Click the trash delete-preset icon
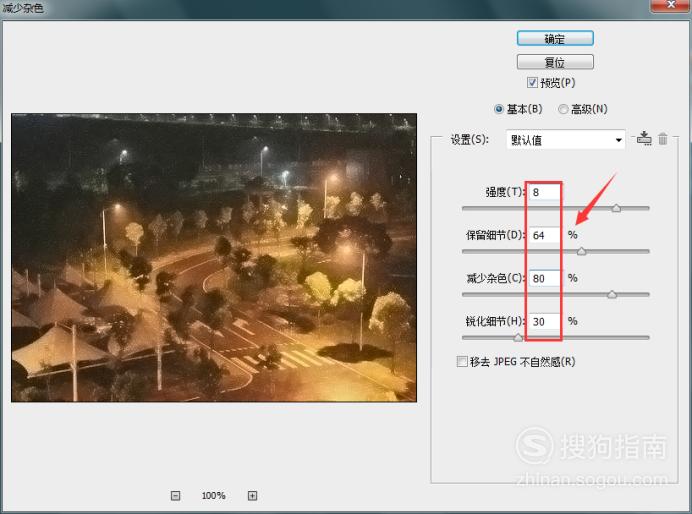 pyautogui.click(x=663, y=139)
